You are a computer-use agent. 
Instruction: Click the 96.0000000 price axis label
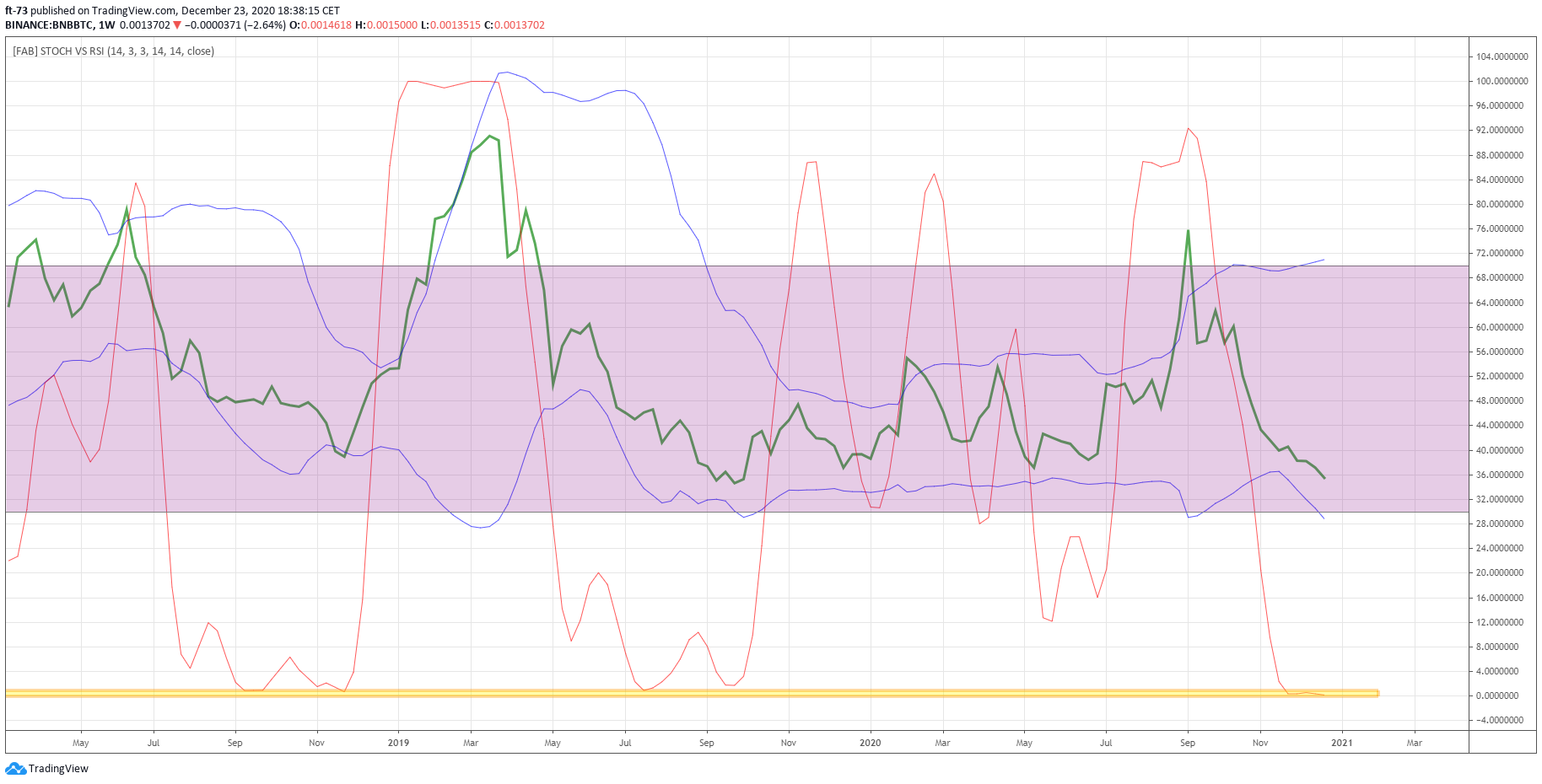tap(1502, 106)
